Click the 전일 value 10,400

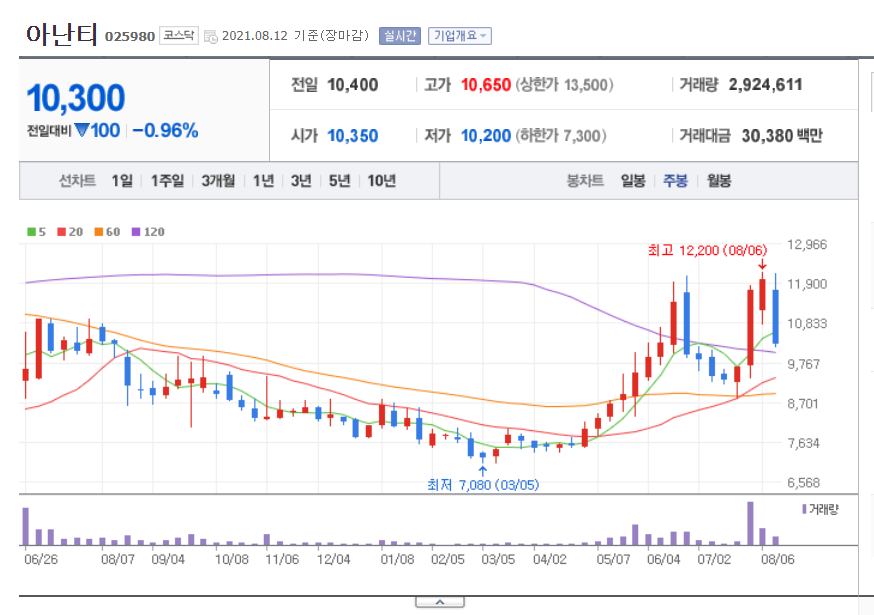pos(353,85)
